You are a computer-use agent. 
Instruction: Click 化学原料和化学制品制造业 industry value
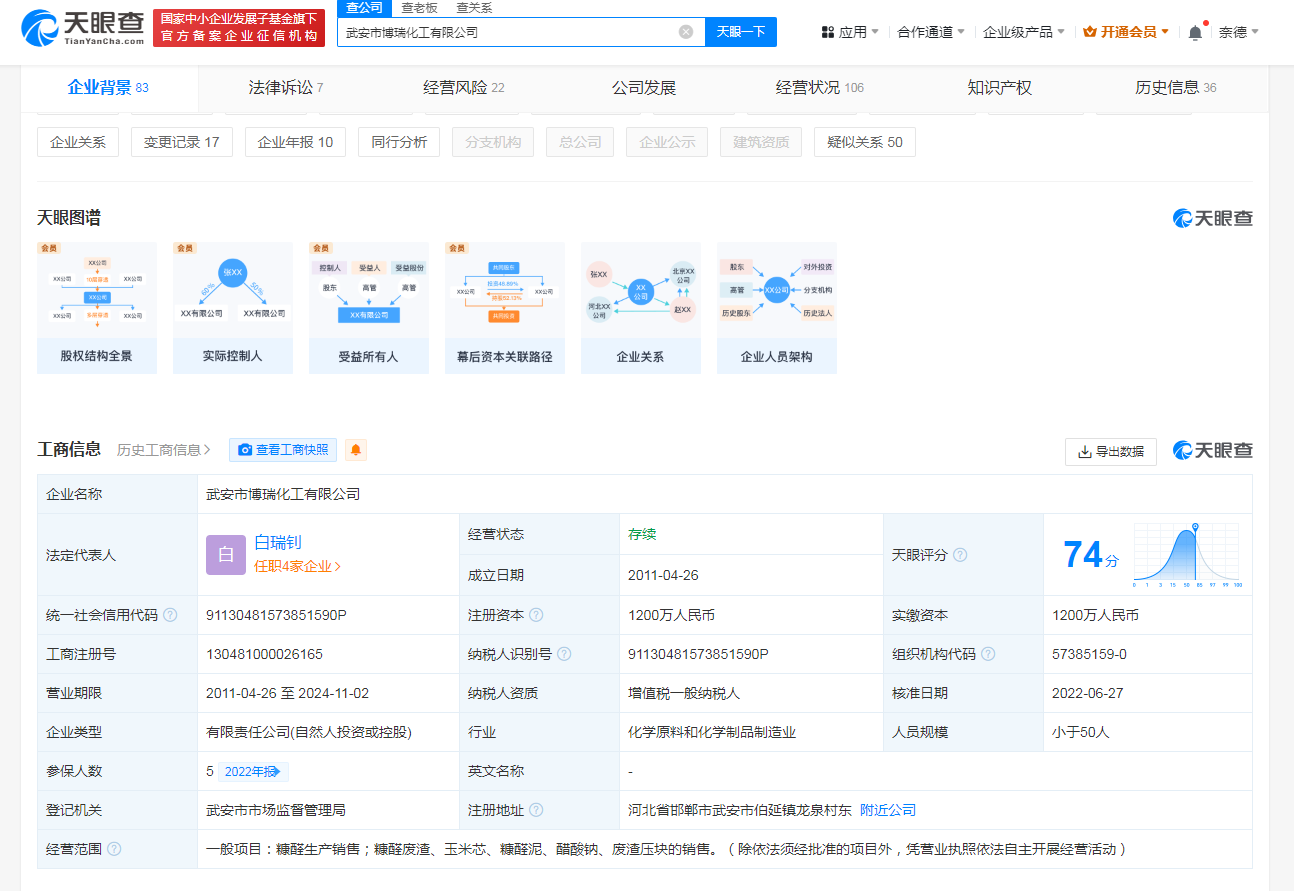(712, 732)
